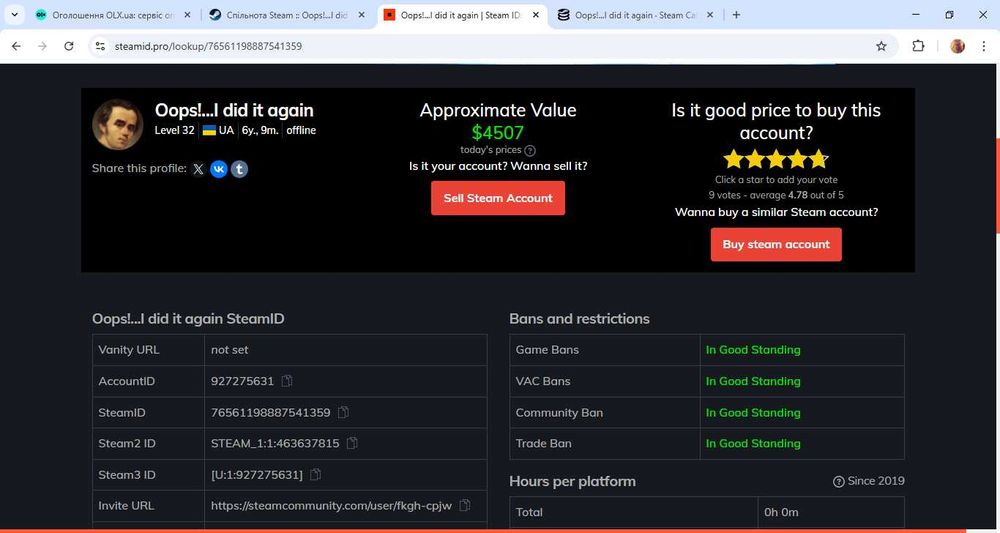Copy the Steam3 ID value
This screenshot has width=1000, height=533.
[315, 475]
